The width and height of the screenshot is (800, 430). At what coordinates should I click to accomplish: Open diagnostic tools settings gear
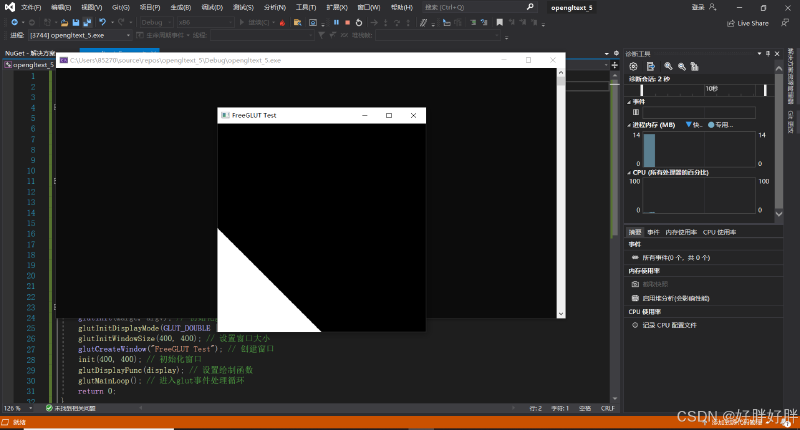pyautogui.click(x=633, y=66)
